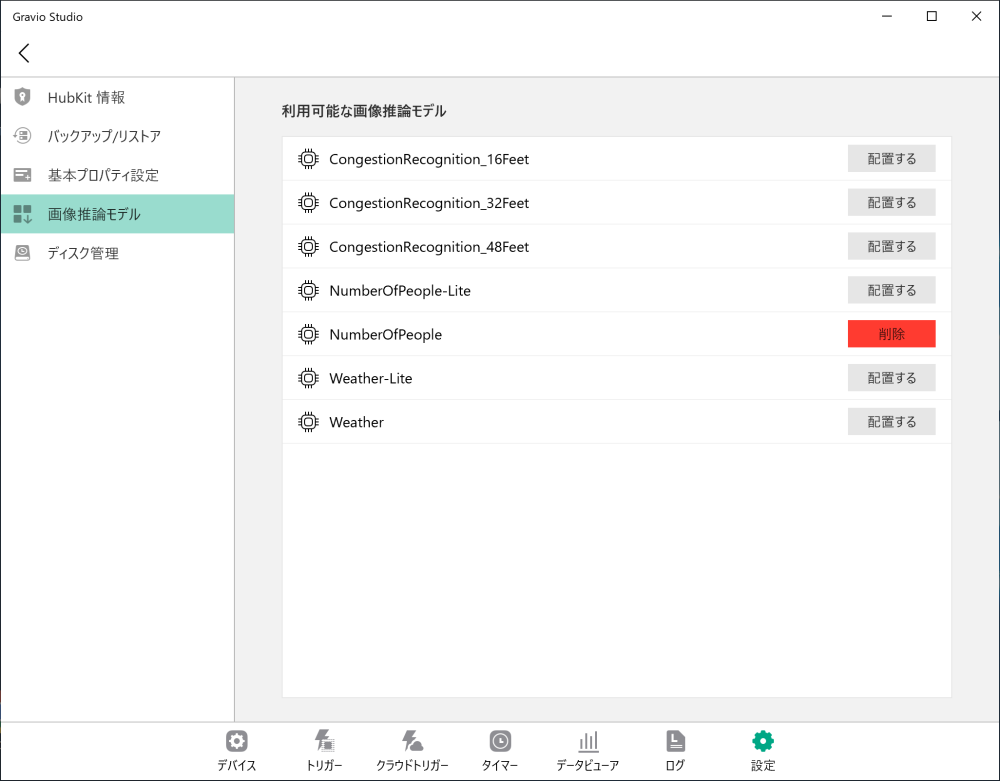
Task: Maximize the Gravio Studio window
Action: pos(932,17)
